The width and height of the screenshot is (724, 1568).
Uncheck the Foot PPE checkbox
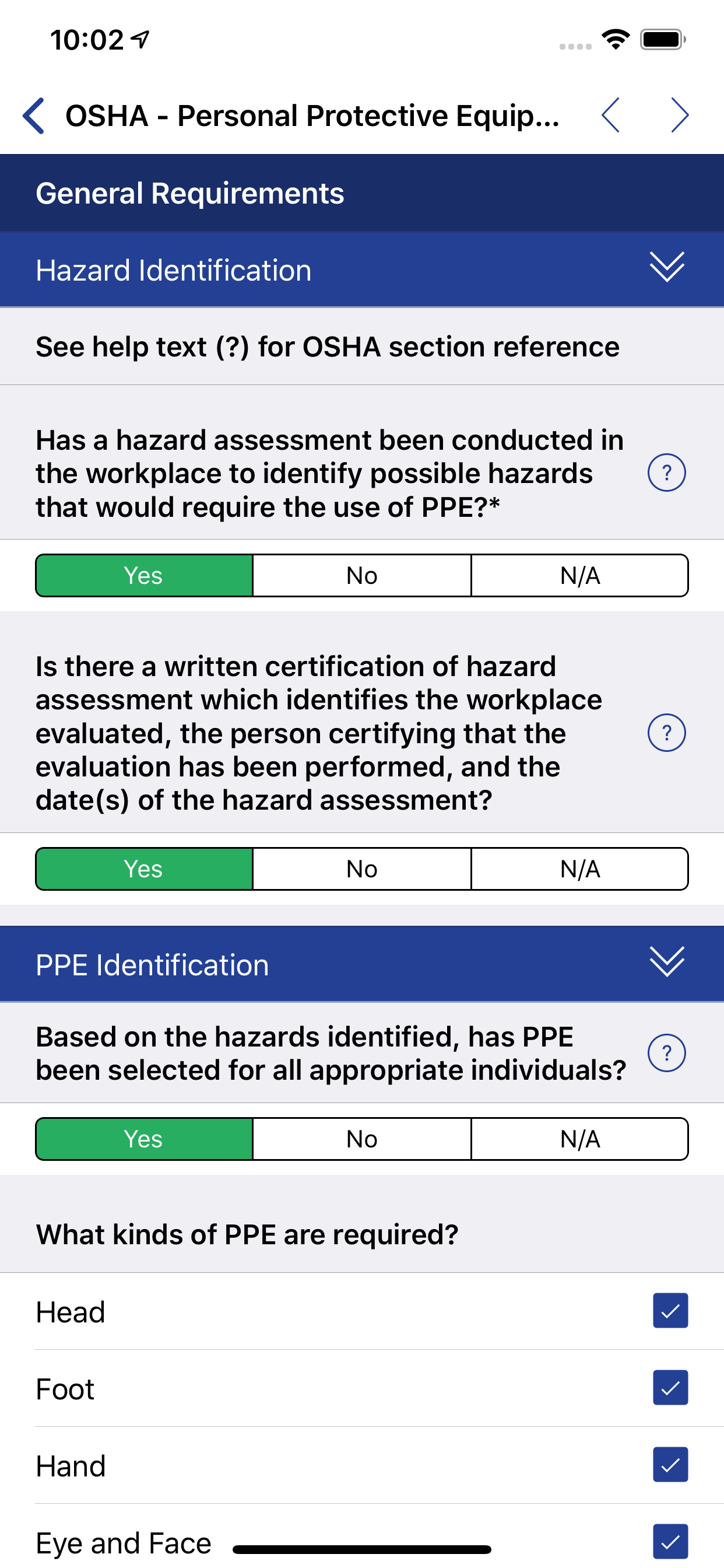(x=670, y=1387)
